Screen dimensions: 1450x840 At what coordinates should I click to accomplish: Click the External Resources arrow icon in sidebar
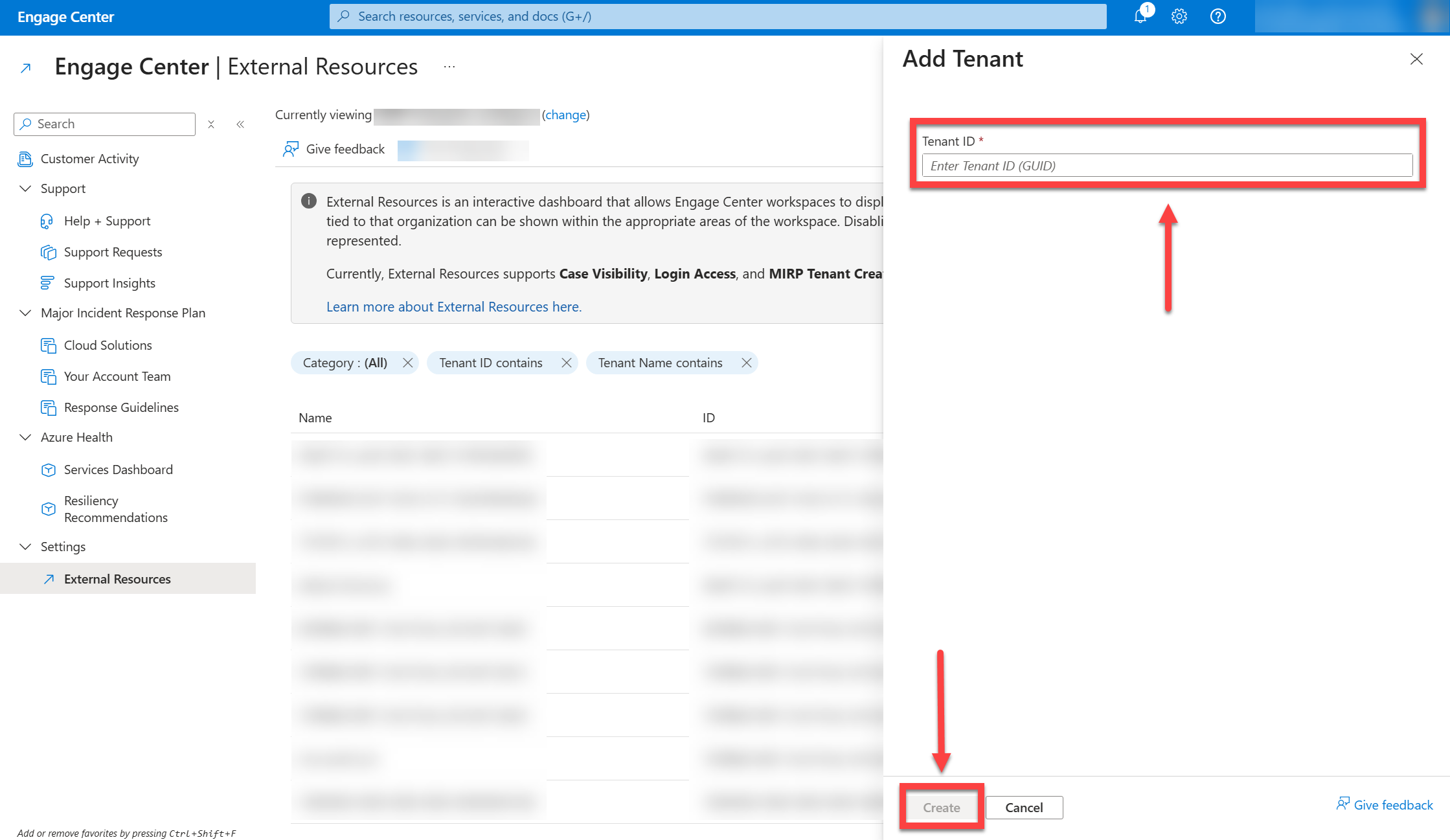pyautogui.click(x=49, y=579)
